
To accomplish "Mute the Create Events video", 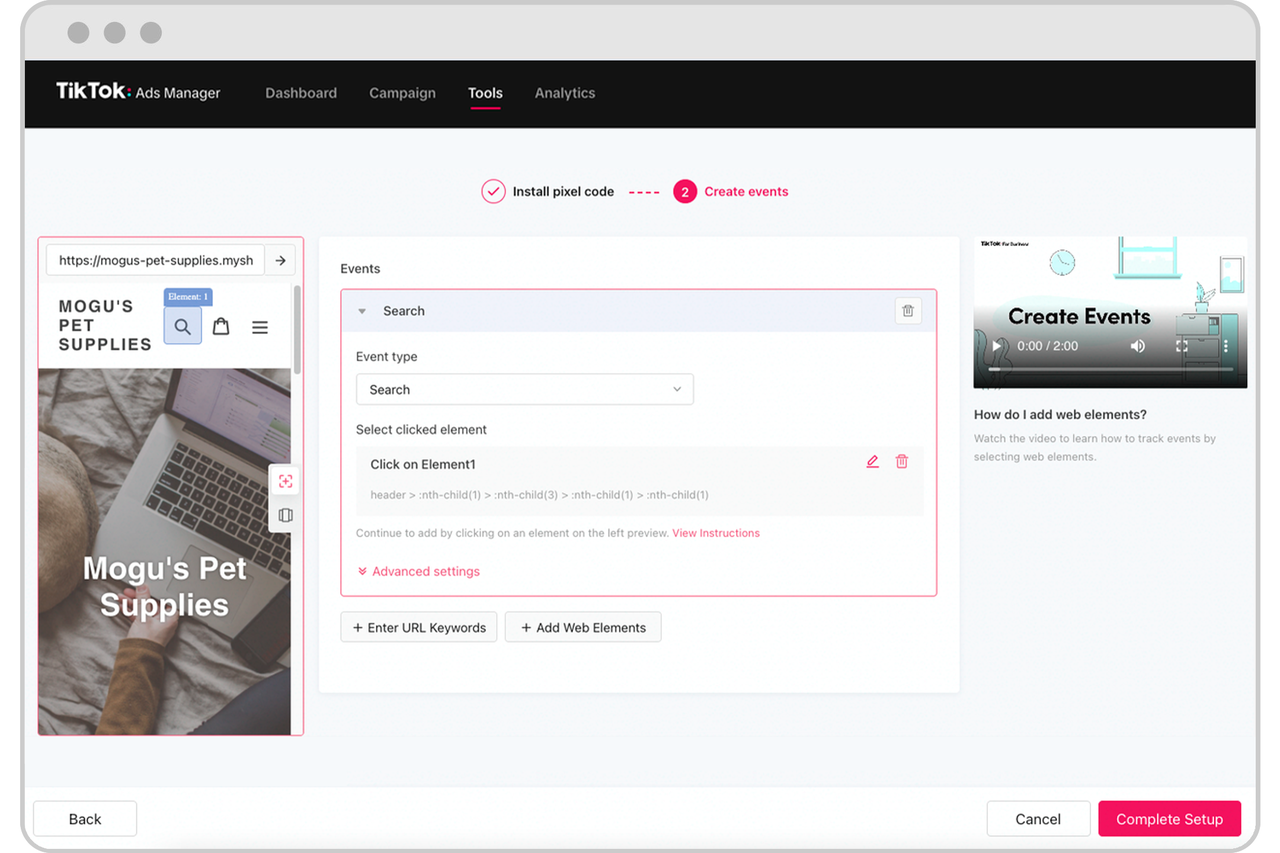I will point(1138,346).
